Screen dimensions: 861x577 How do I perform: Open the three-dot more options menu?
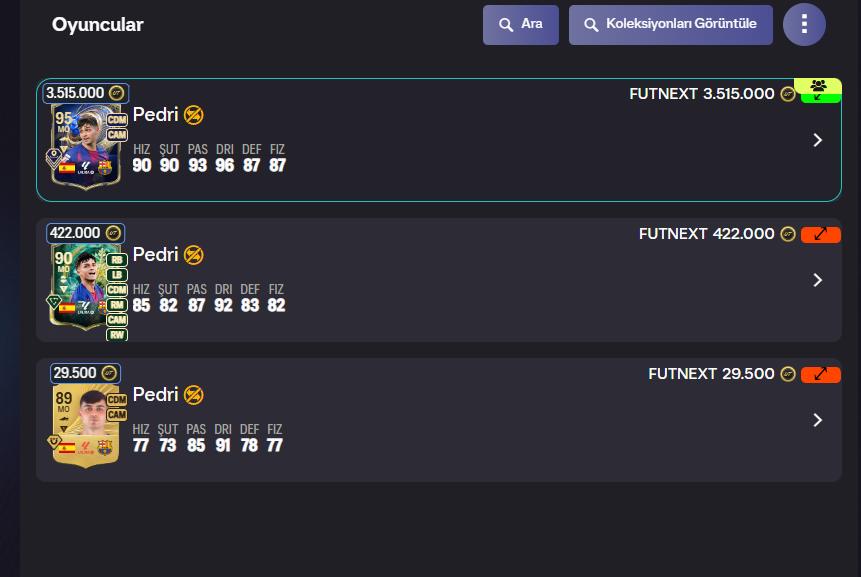(804, 25)
